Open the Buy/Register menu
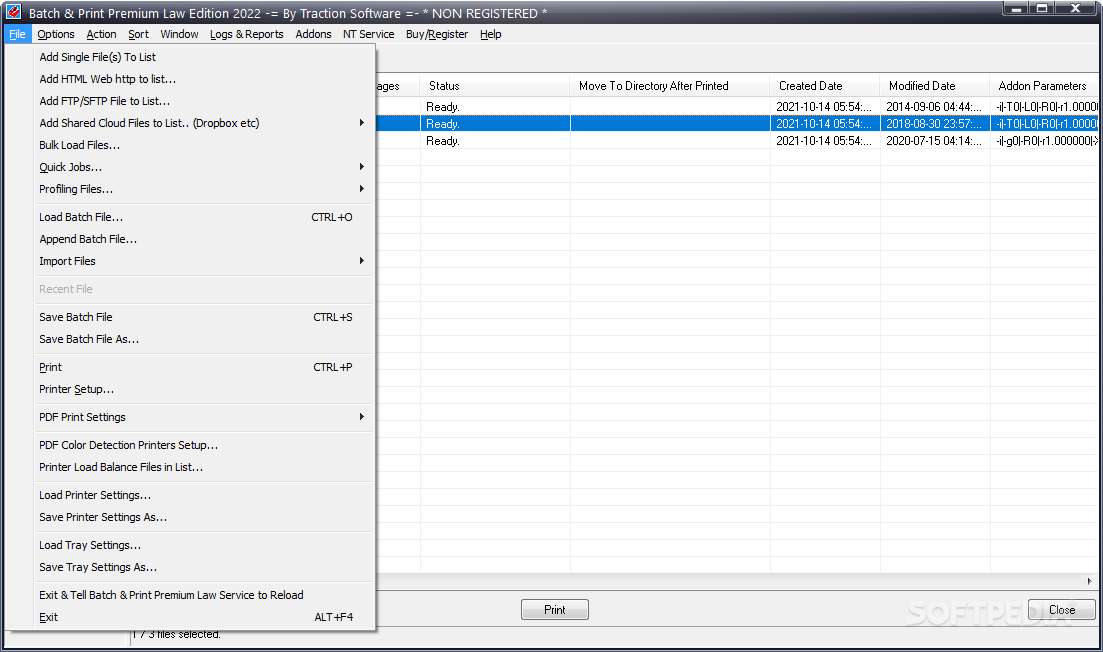The width and height of the screenshot is (1103, 652). [x=437, y=34]
